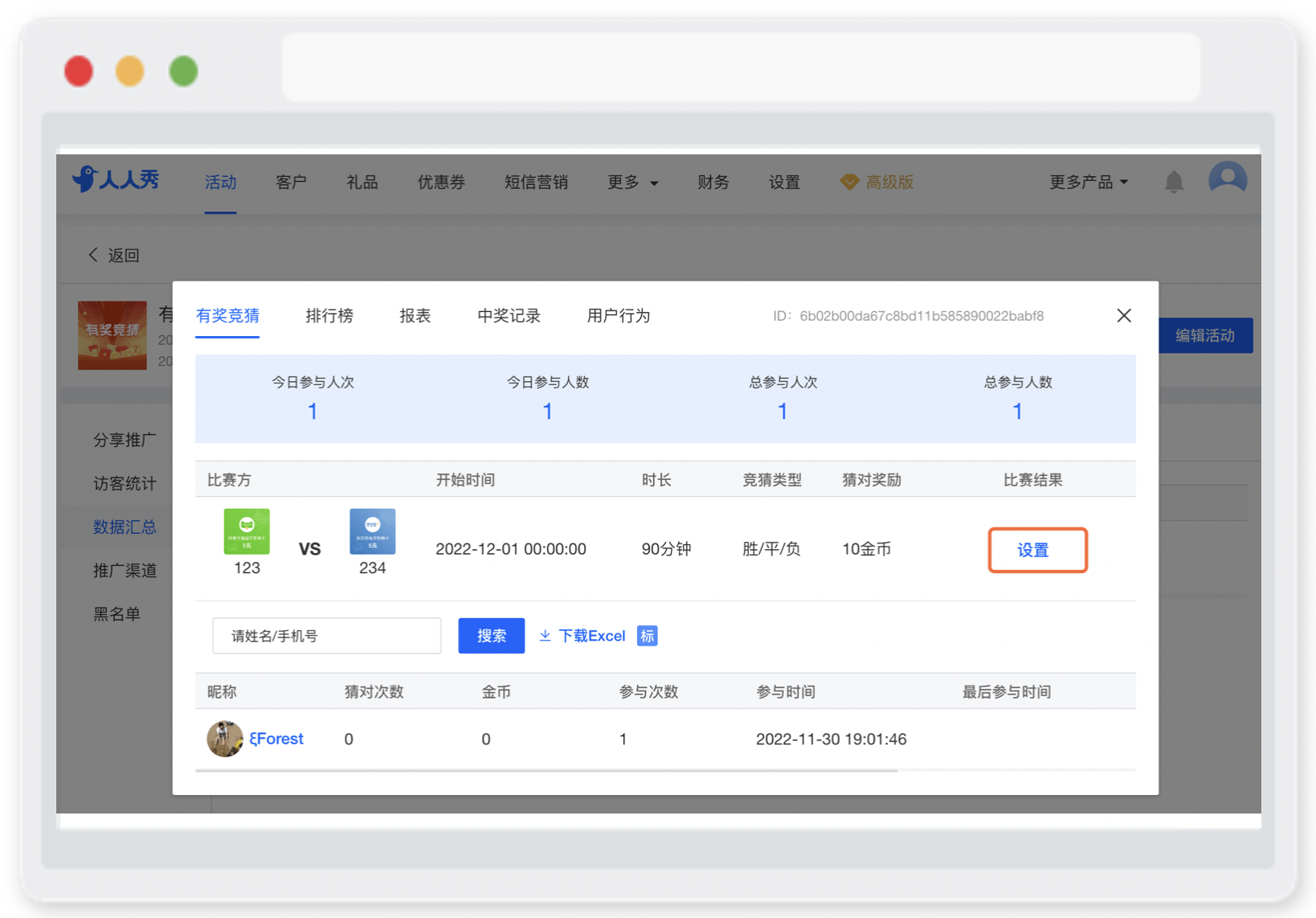Screen dimensions: 1316x918
Task: Click the 设置 match result button
Action: click(x=1037, y=550)
